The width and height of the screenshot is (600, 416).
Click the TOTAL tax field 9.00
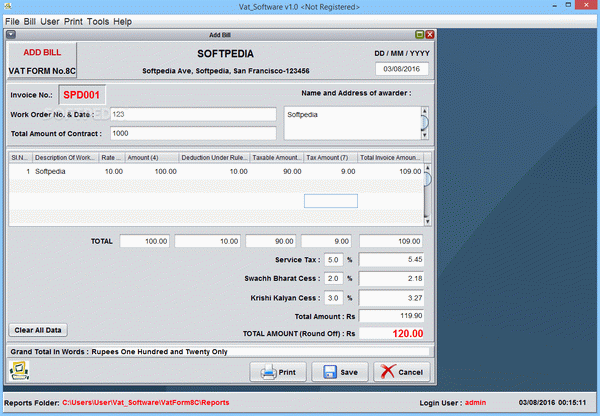(x=326, y=241)
